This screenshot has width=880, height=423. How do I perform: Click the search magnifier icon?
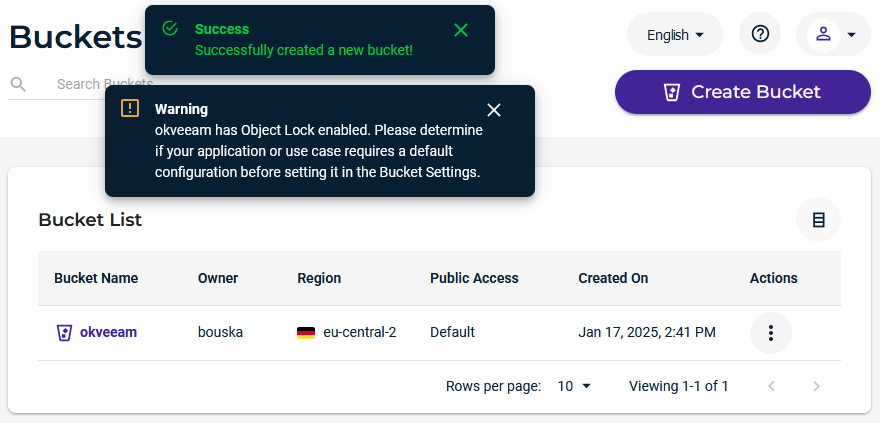[18, 84]
